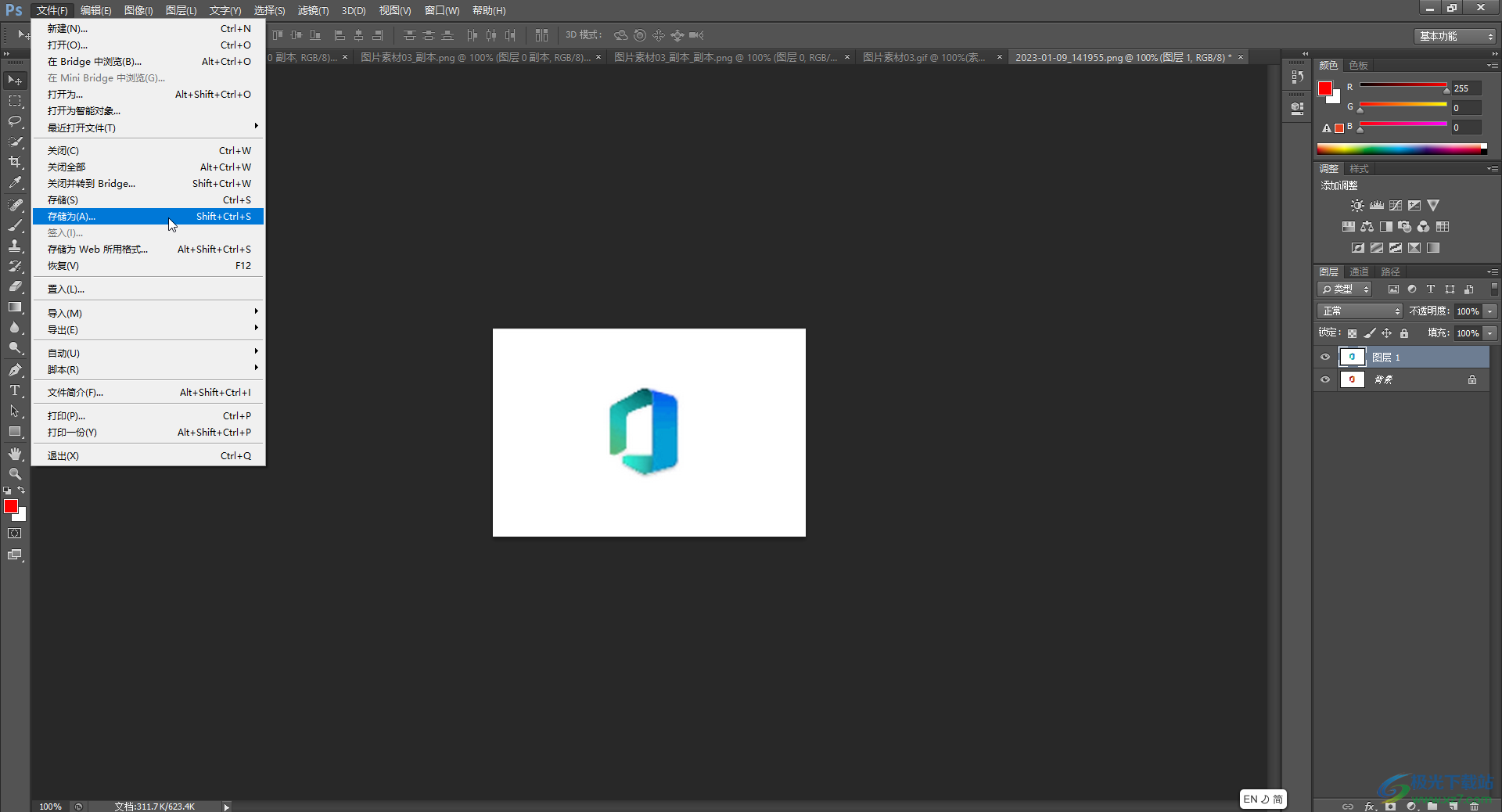Select the Brush tool
This screenshot has width=1502, height=812.
pyautogui.click(x=15, y=225)
